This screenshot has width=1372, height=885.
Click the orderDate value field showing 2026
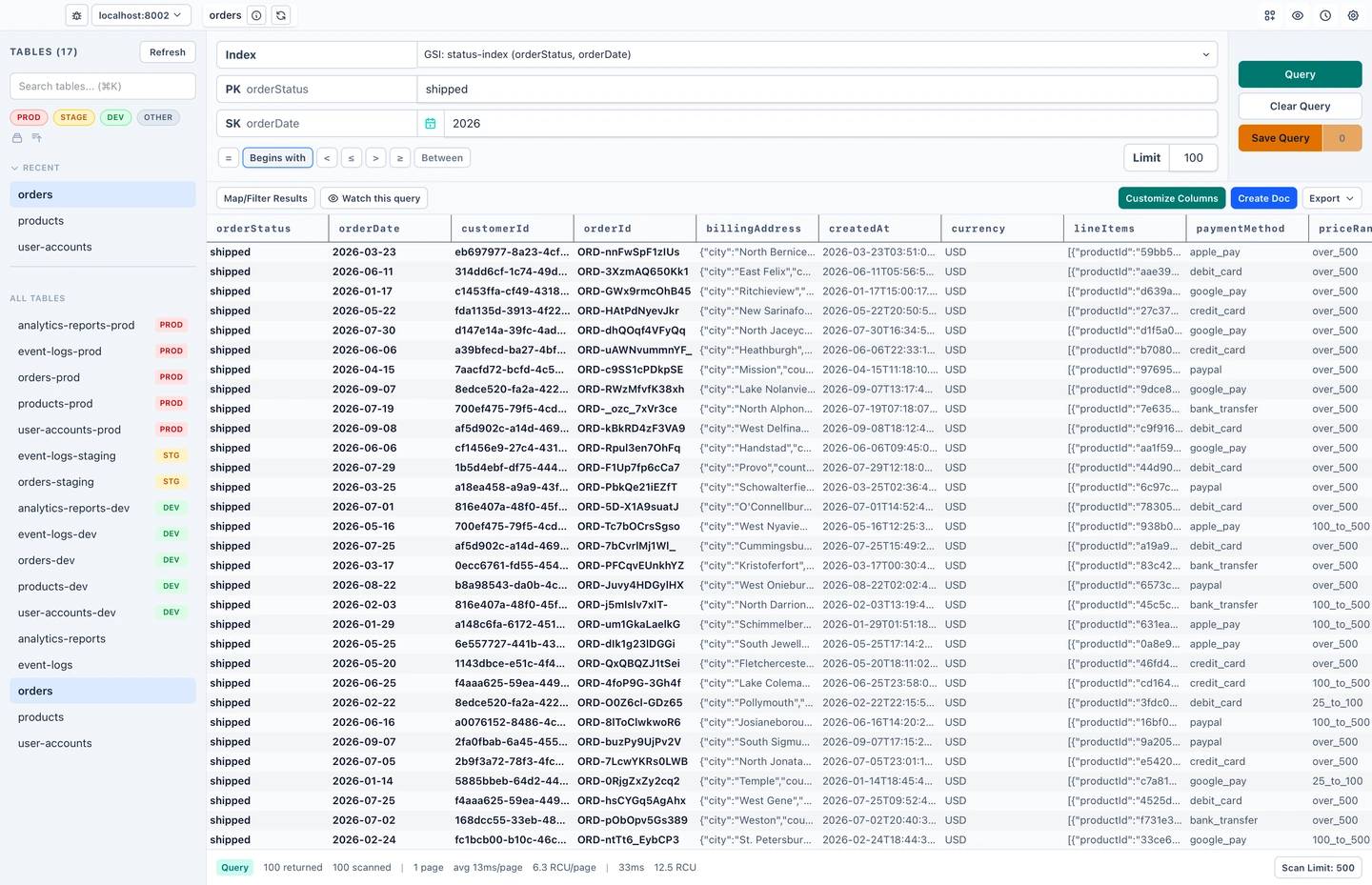click(x=831, y=124)
